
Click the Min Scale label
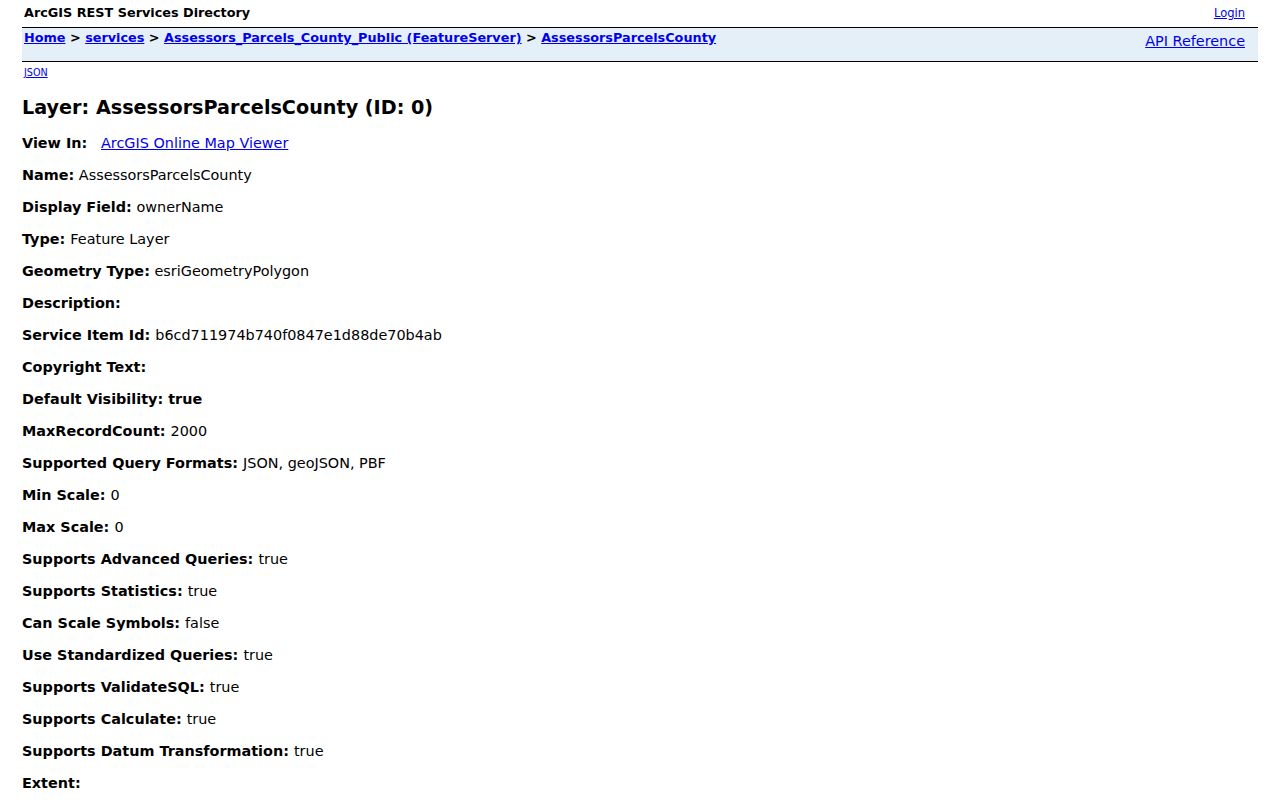point(64,495)
